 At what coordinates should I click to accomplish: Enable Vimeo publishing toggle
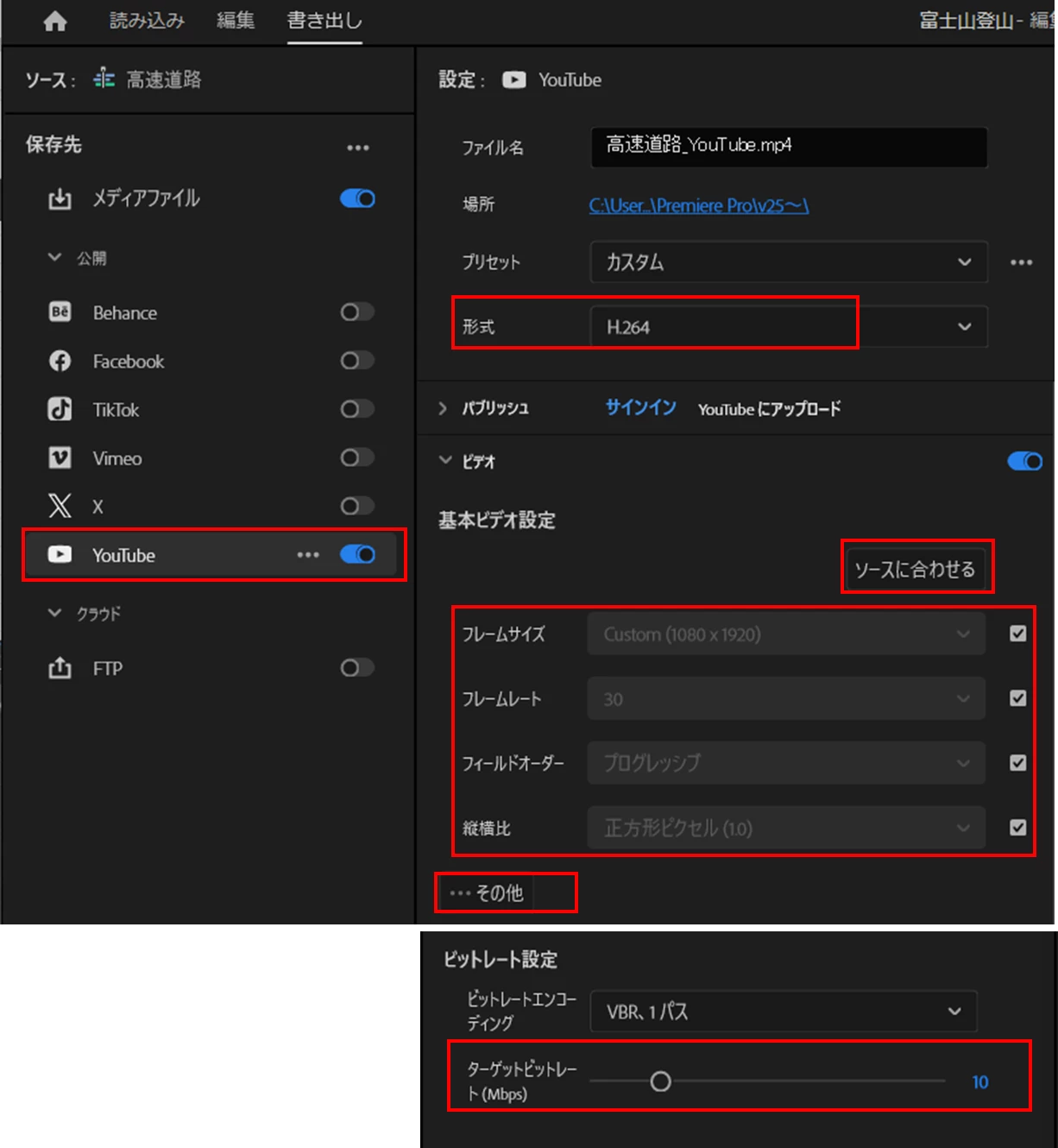[x=357, y=457]
